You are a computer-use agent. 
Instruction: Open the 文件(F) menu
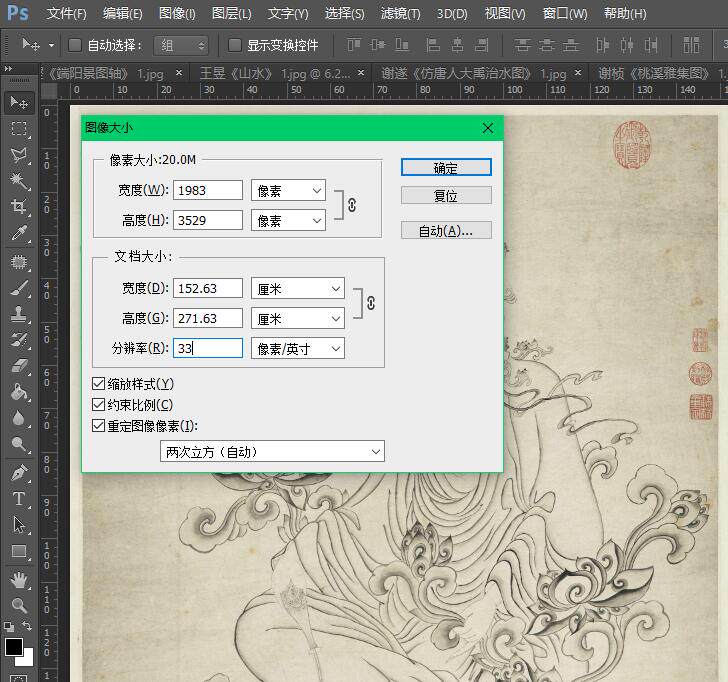click(66, 13)
